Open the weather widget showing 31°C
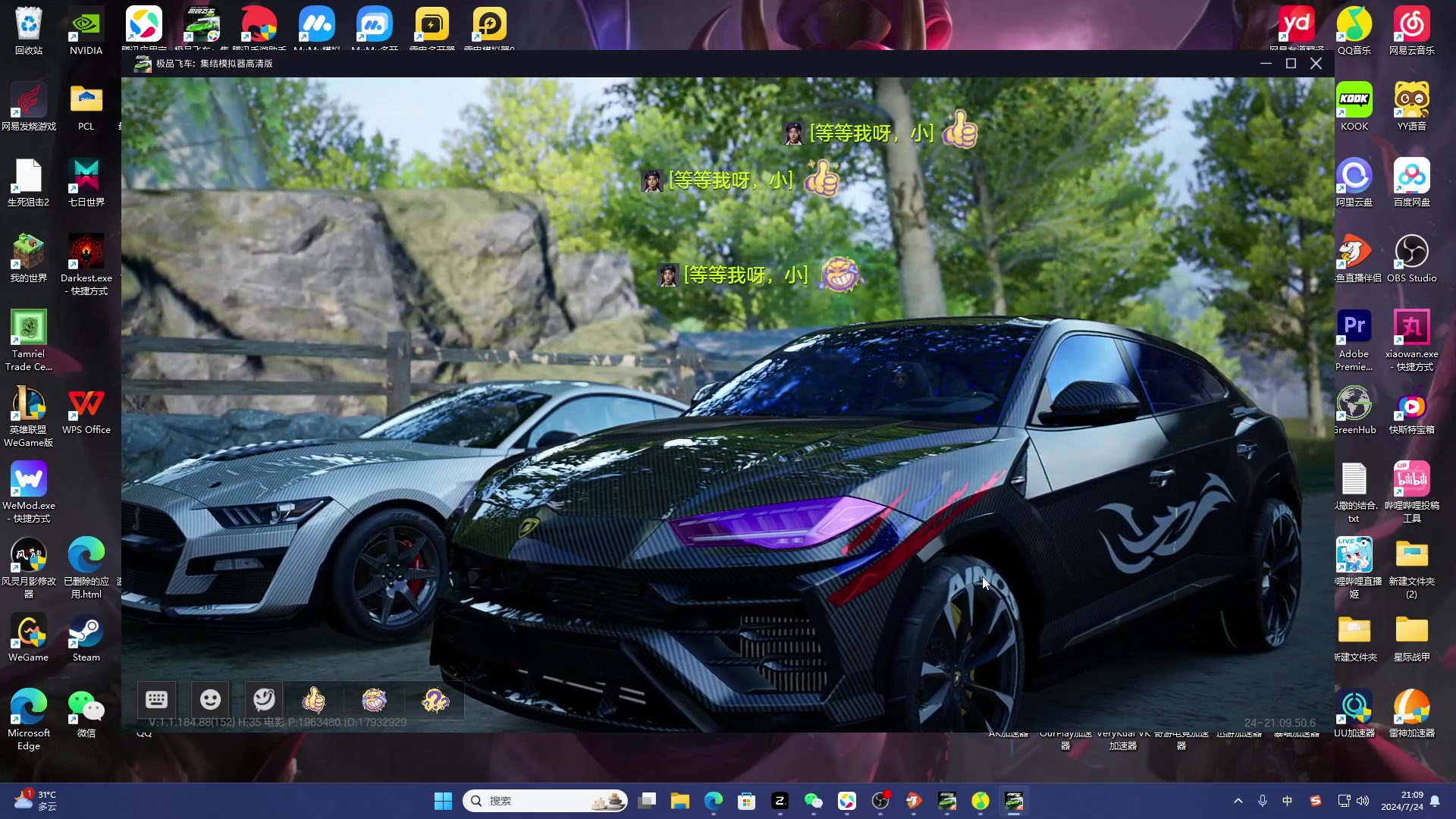This screenshot has height=819, width=1456. tap(35, 801)
